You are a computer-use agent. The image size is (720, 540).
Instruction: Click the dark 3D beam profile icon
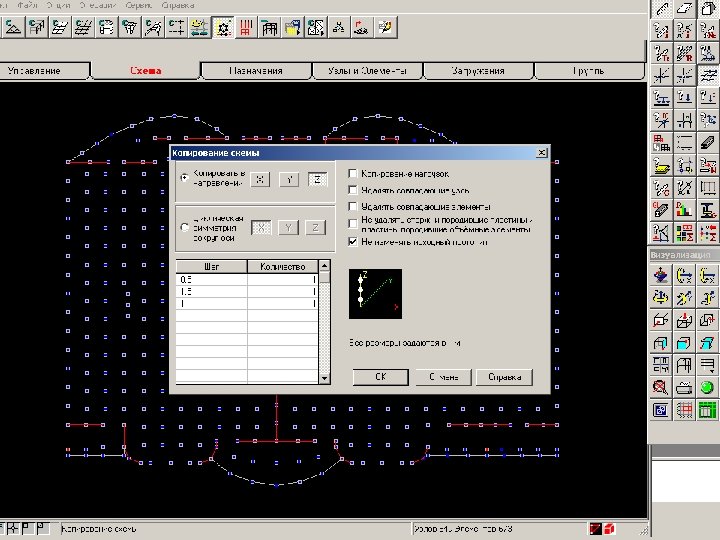pyautogui.click(x=708, y=143)
